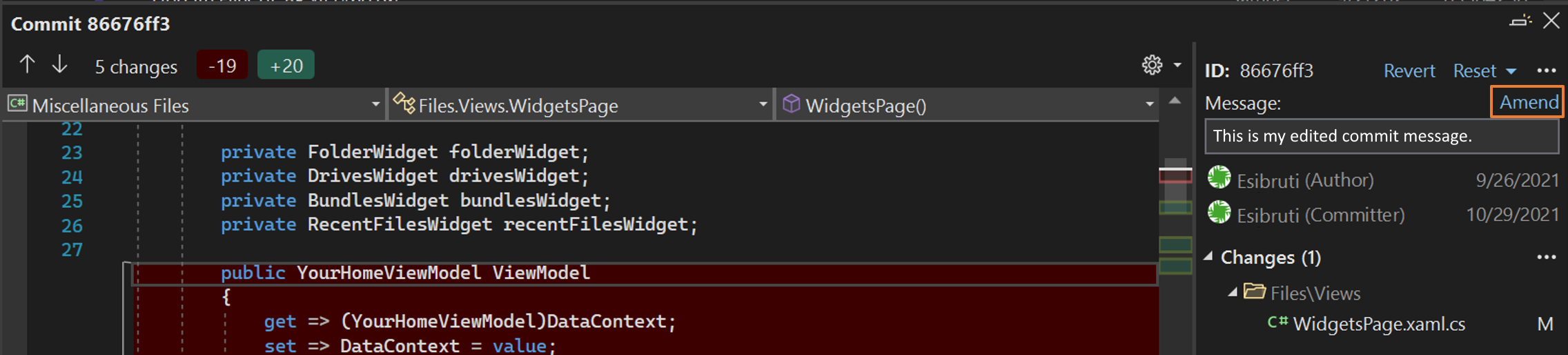Open Changes section ellipsis options
The image size is (1568, 355).
pos(1546,257)
